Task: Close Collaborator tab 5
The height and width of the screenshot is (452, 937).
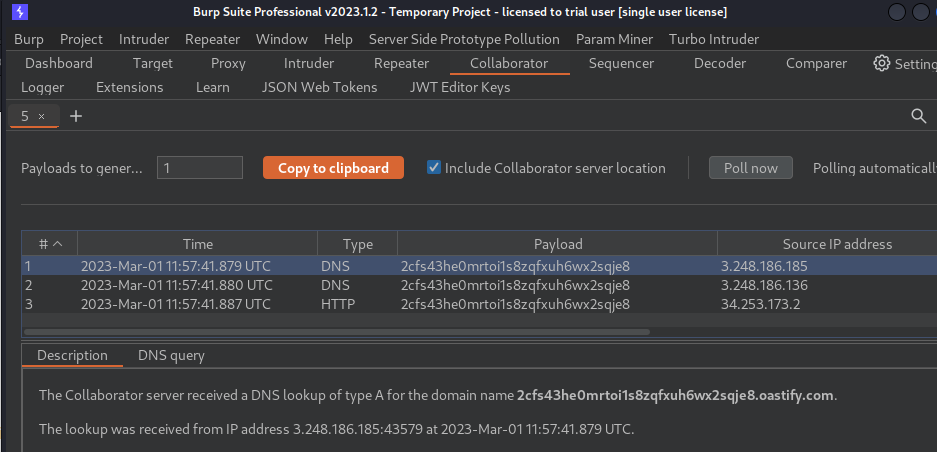Action: pos(41,117)
